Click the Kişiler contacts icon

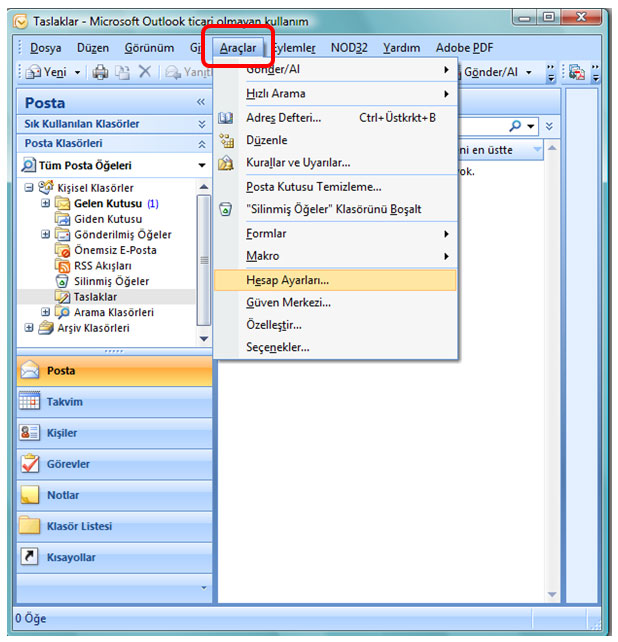pos(29,432)
